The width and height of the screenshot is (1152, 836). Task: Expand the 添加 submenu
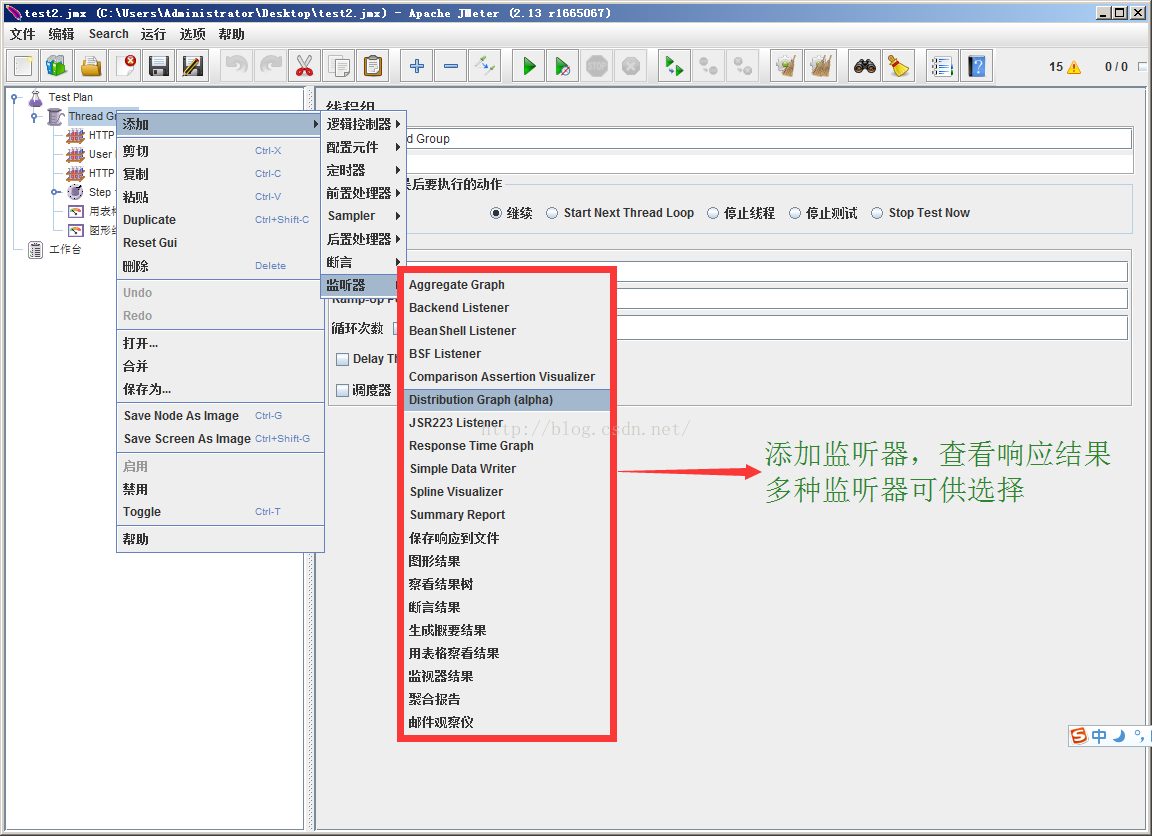(x=219, y=124)
